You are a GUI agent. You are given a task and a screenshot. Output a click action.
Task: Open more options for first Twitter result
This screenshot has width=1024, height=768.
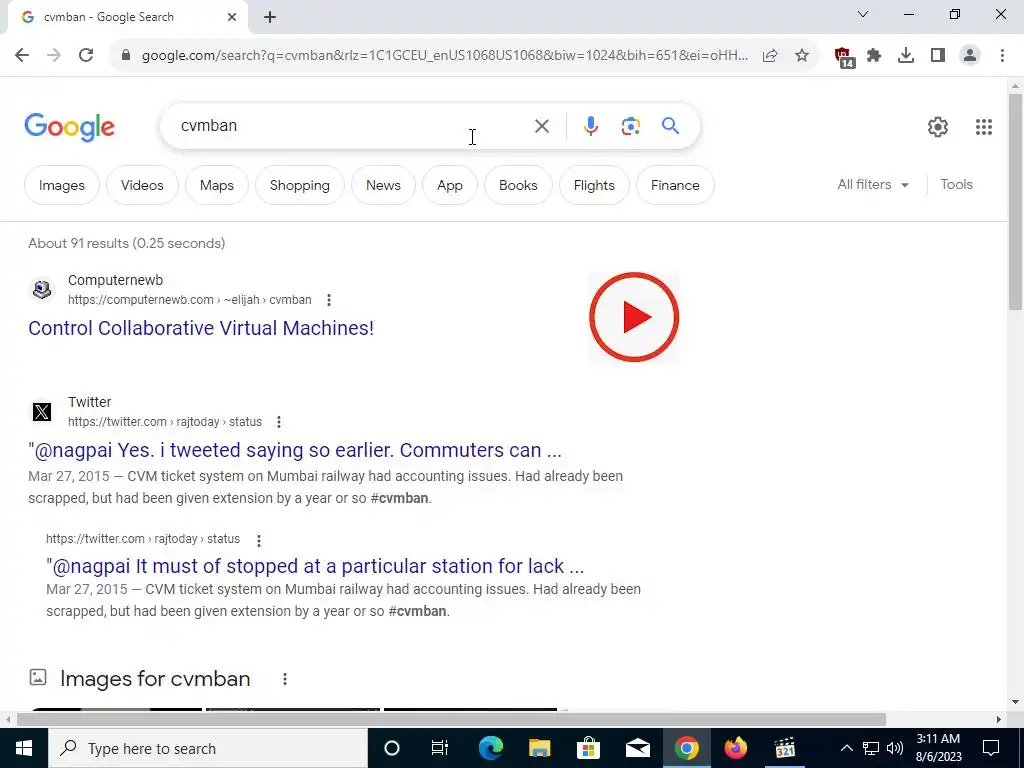279,422
